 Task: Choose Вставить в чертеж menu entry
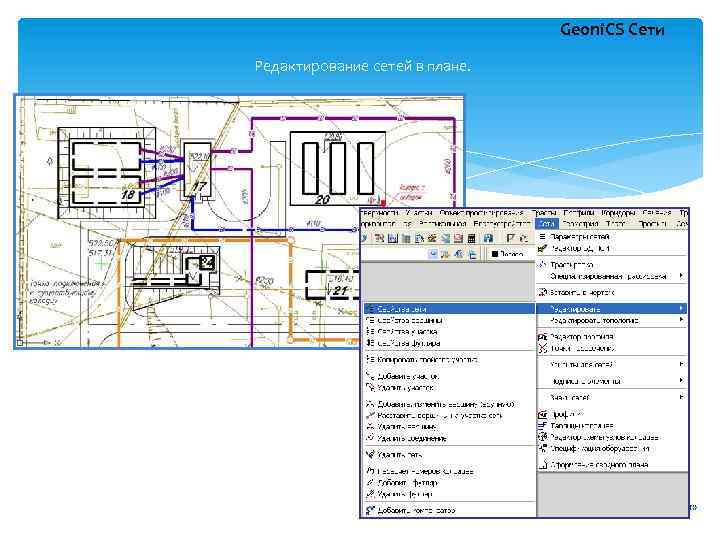pos(582,292)
